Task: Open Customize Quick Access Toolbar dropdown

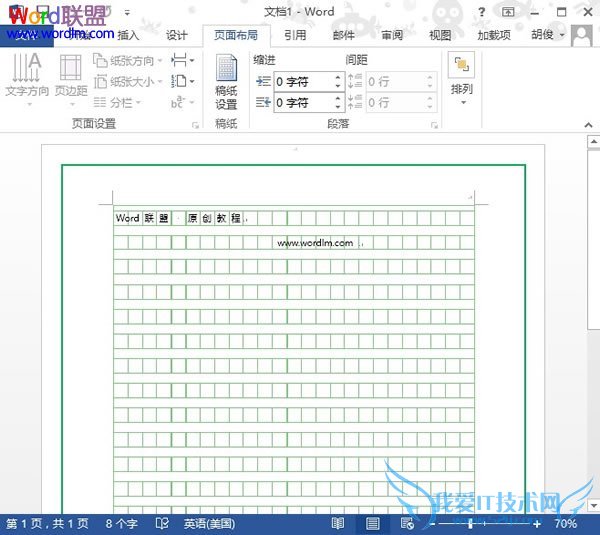Action: tap(127, 13)
